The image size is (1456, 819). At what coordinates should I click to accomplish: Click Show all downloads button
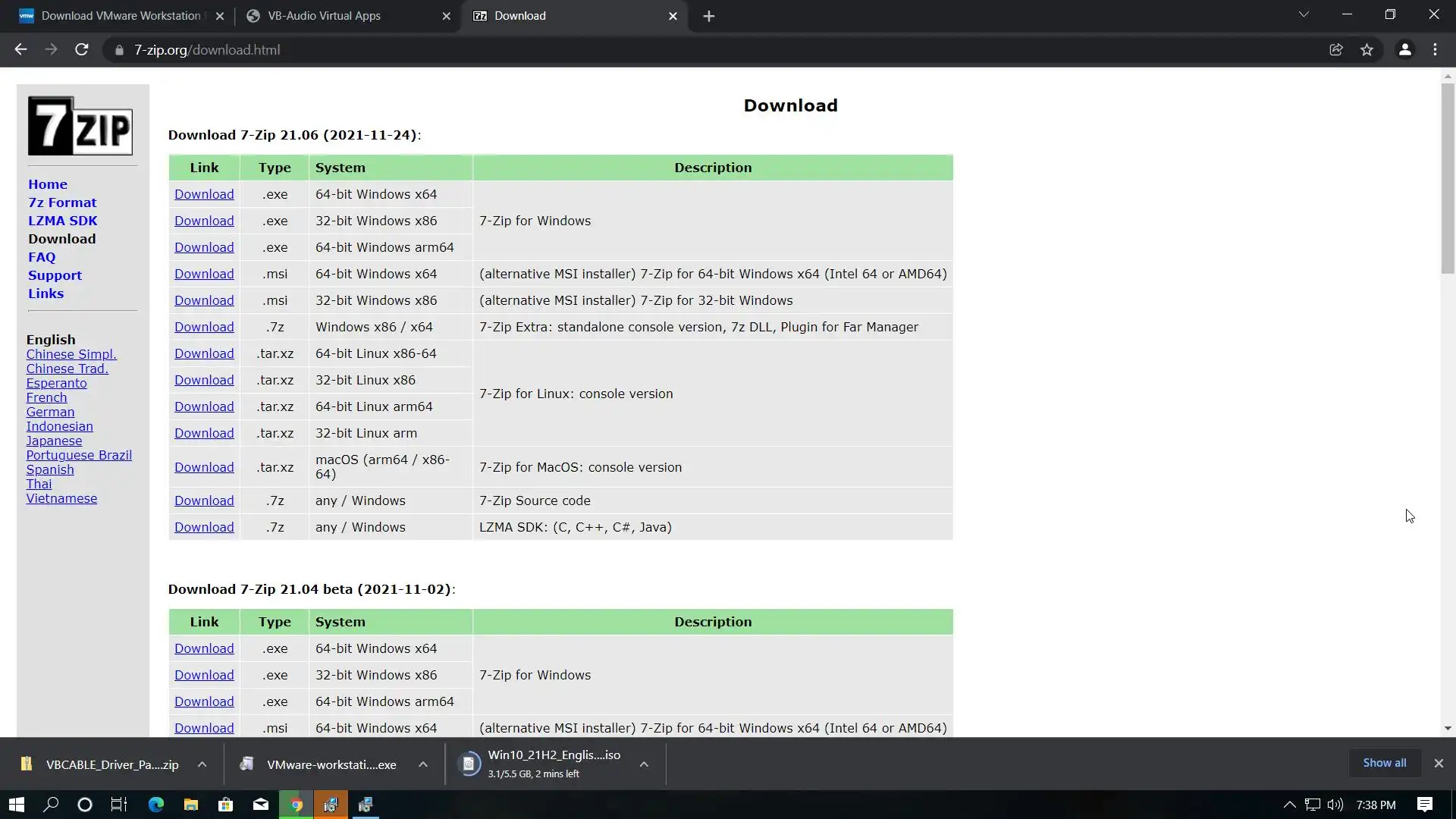[1384, 763]
